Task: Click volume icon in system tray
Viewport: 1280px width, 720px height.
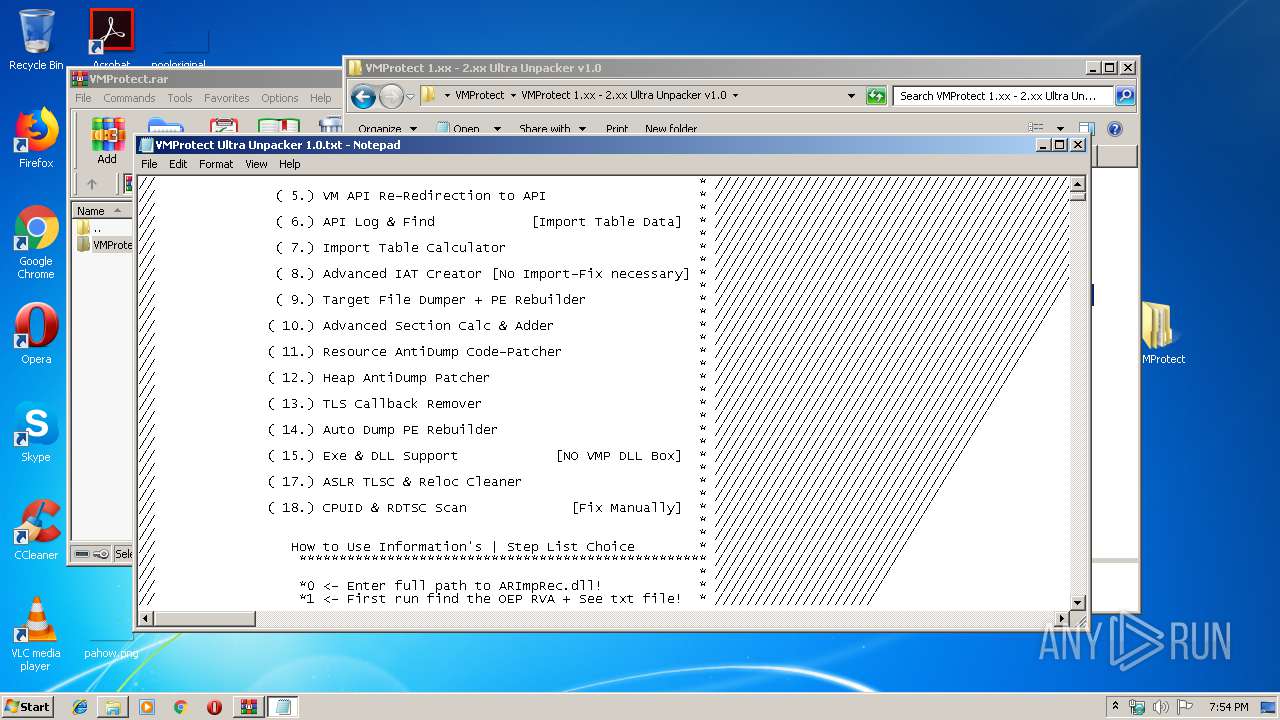Action: [x=1161, y=706]
